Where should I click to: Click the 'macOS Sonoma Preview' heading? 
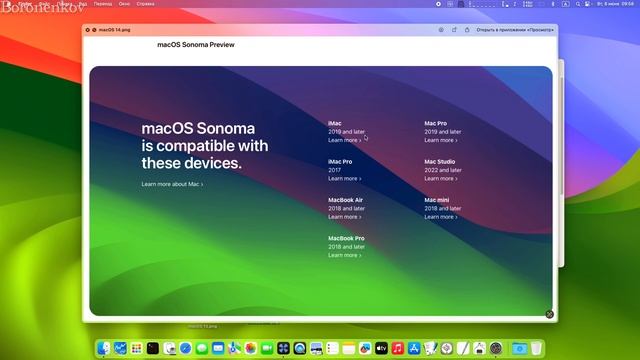[196, 44]
